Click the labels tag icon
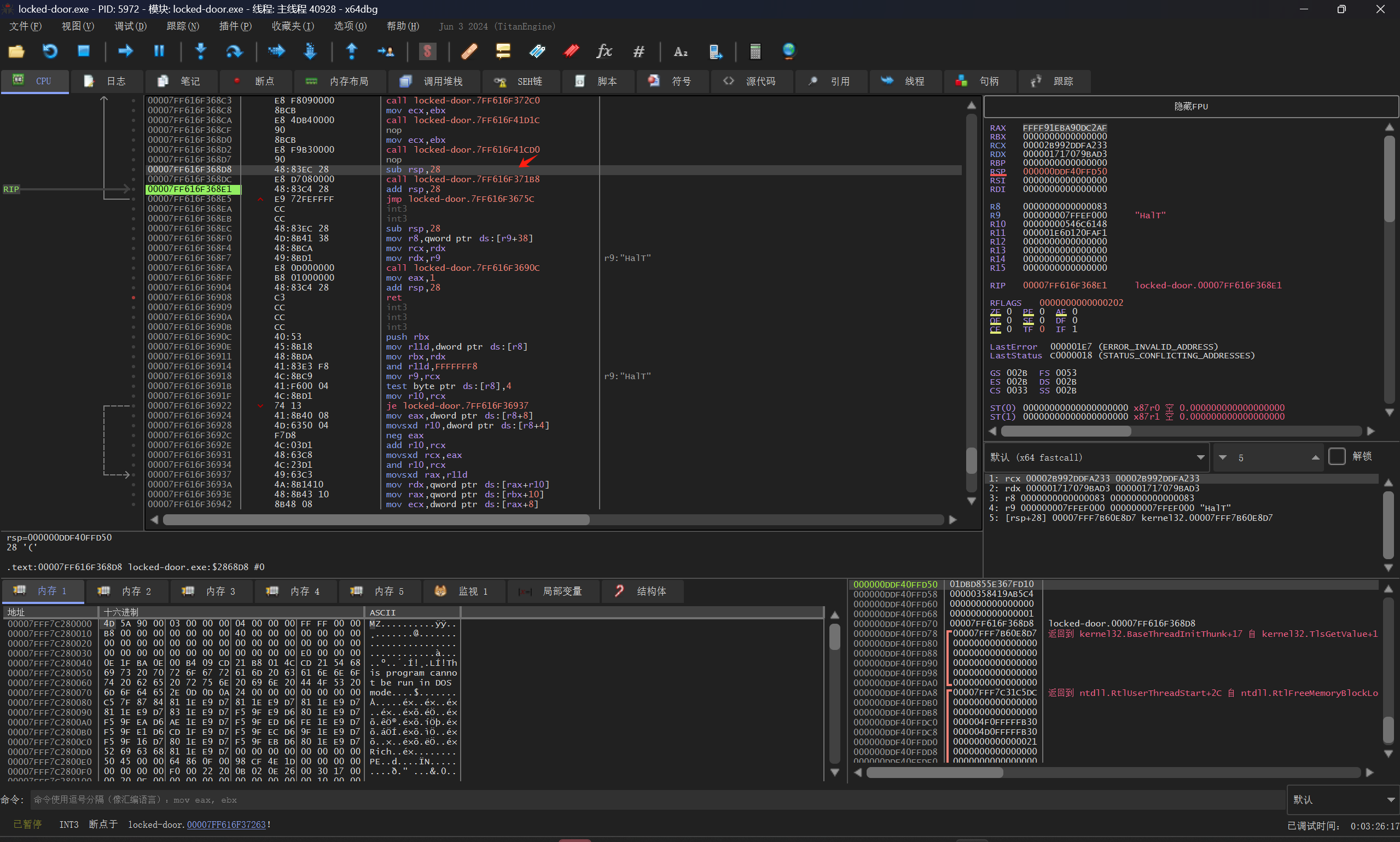 [537, 51]
